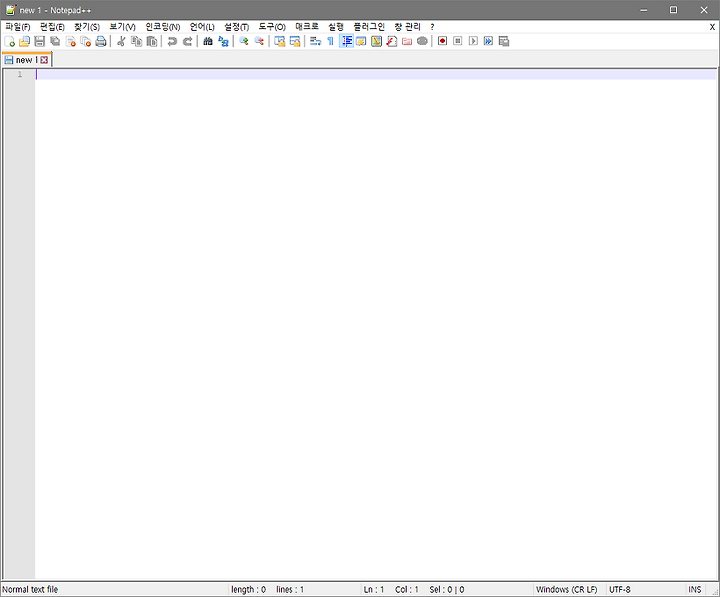
Task: Open the 언어(L) menu
Action: 202,27
